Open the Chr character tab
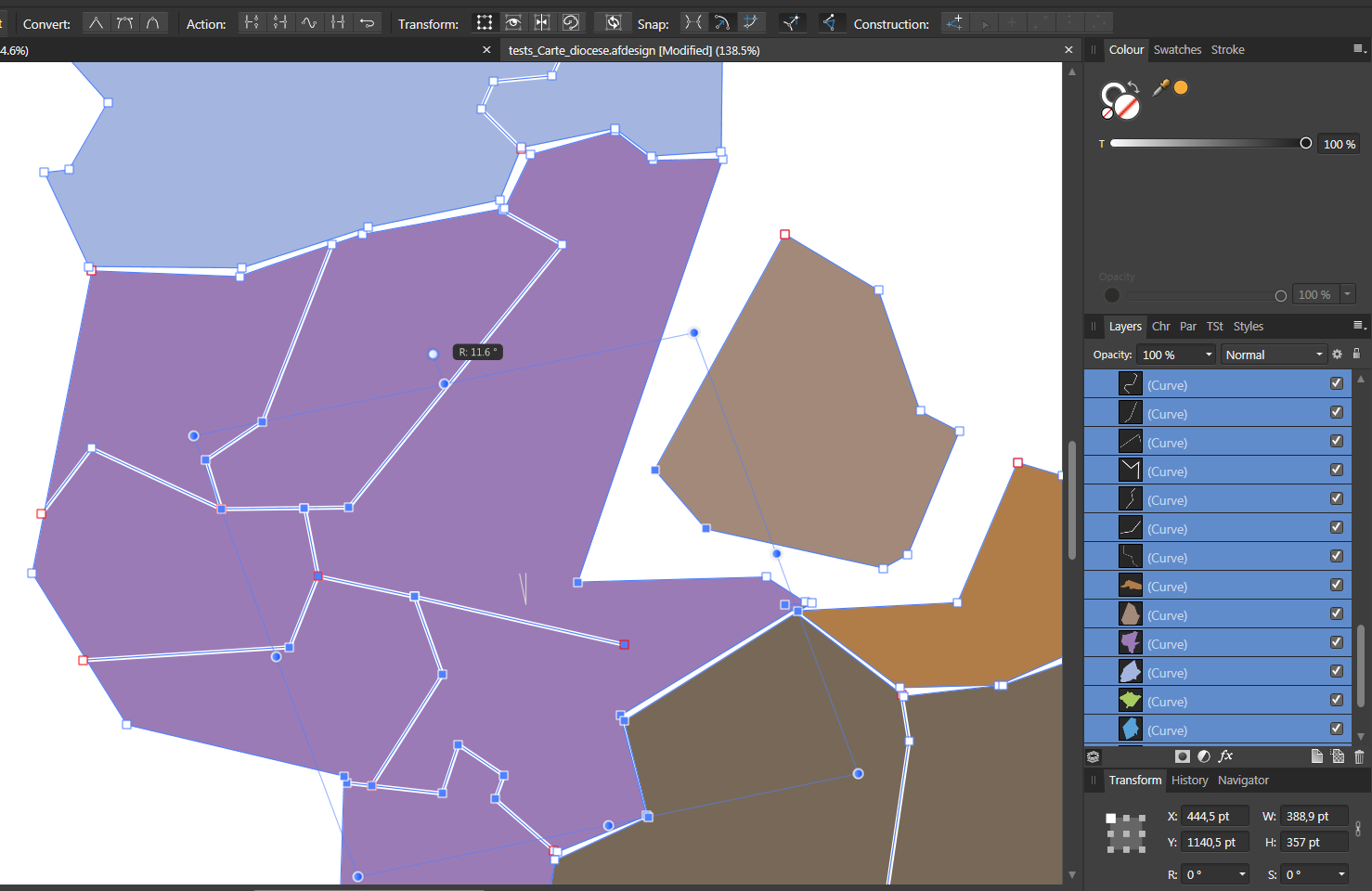This screenshot has width=1372, height=891. (x=1160, y=327)
